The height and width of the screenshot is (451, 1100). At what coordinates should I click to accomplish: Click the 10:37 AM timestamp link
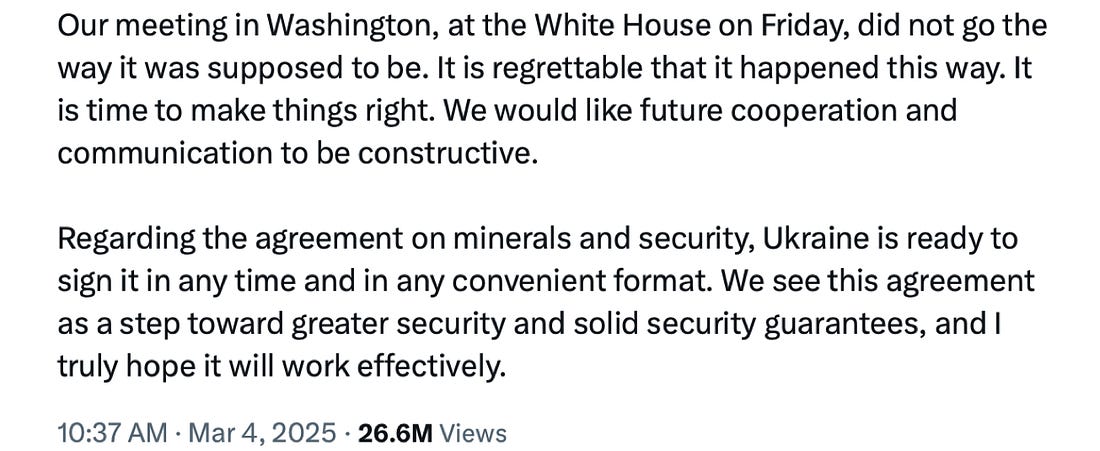point(113,433)
